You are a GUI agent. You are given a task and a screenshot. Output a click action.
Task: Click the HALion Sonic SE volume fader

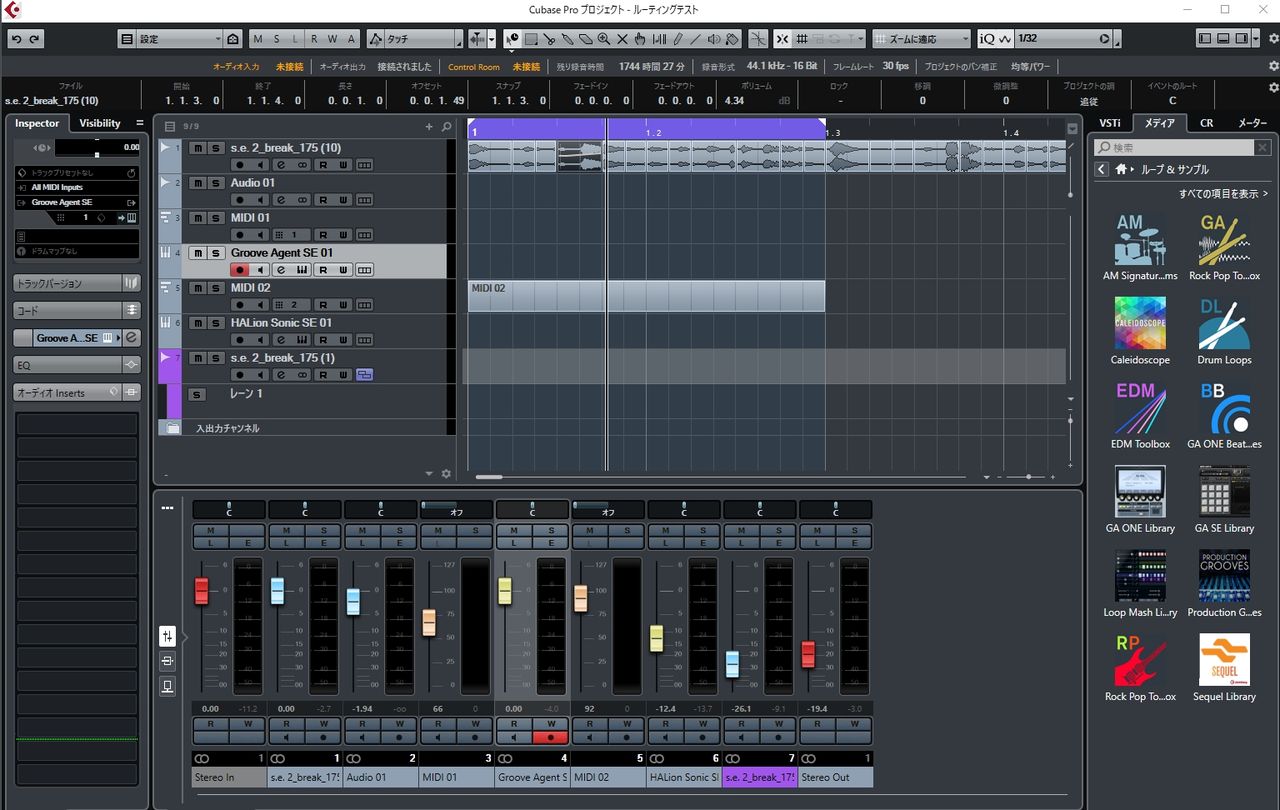656,638
